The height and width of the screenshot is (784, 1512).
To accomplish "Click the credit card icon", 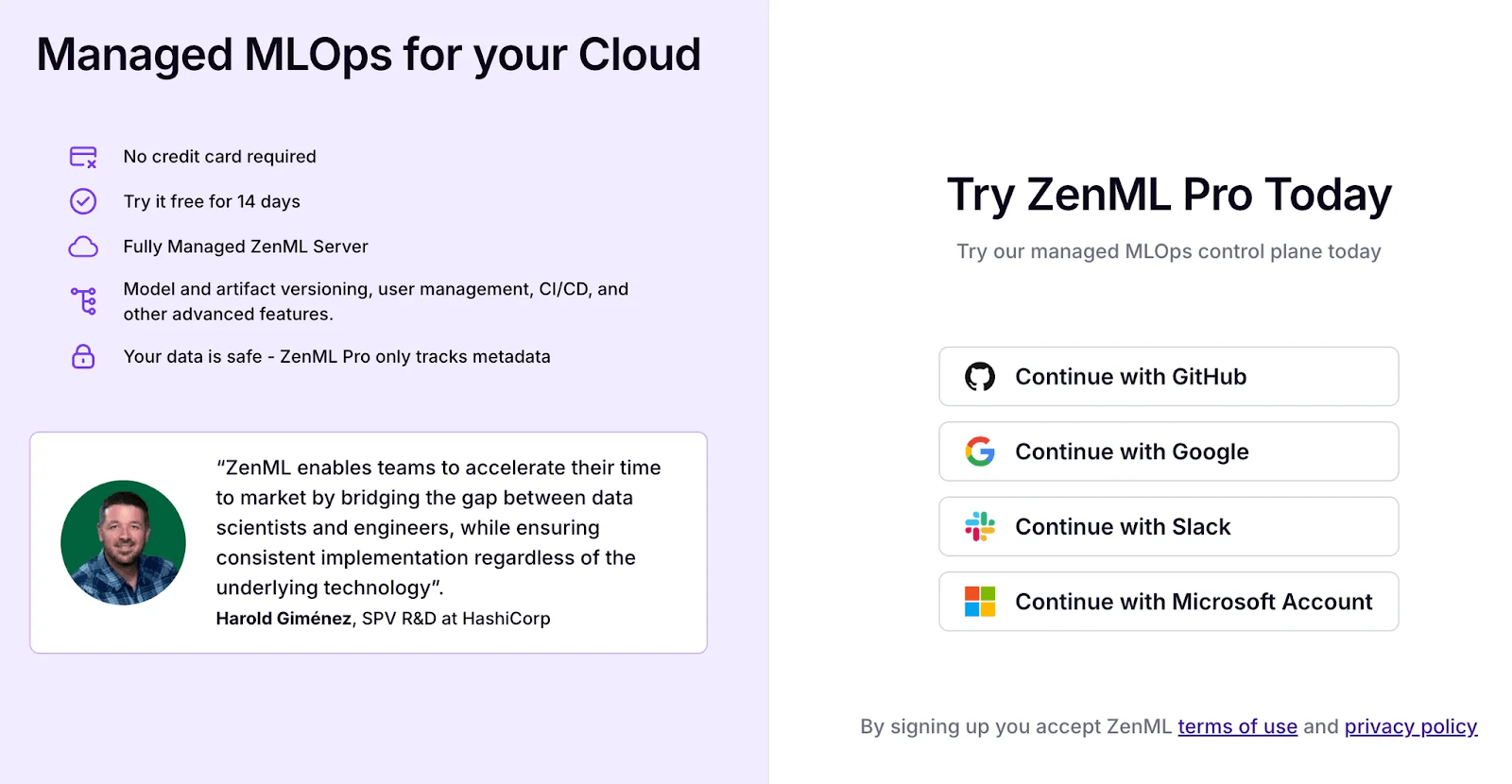I will click(x=83, y=157).
